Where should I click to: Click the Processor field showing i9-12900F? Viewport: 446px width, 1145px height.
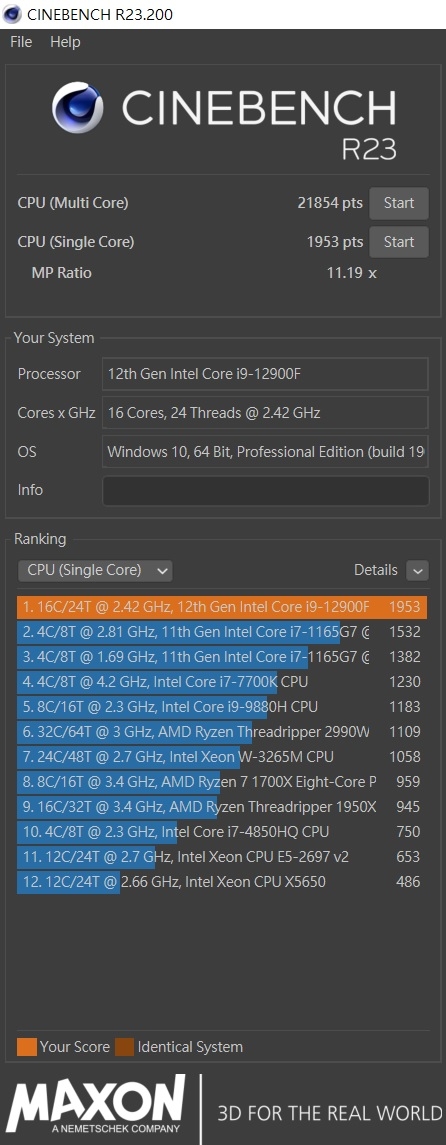(265, 374)
